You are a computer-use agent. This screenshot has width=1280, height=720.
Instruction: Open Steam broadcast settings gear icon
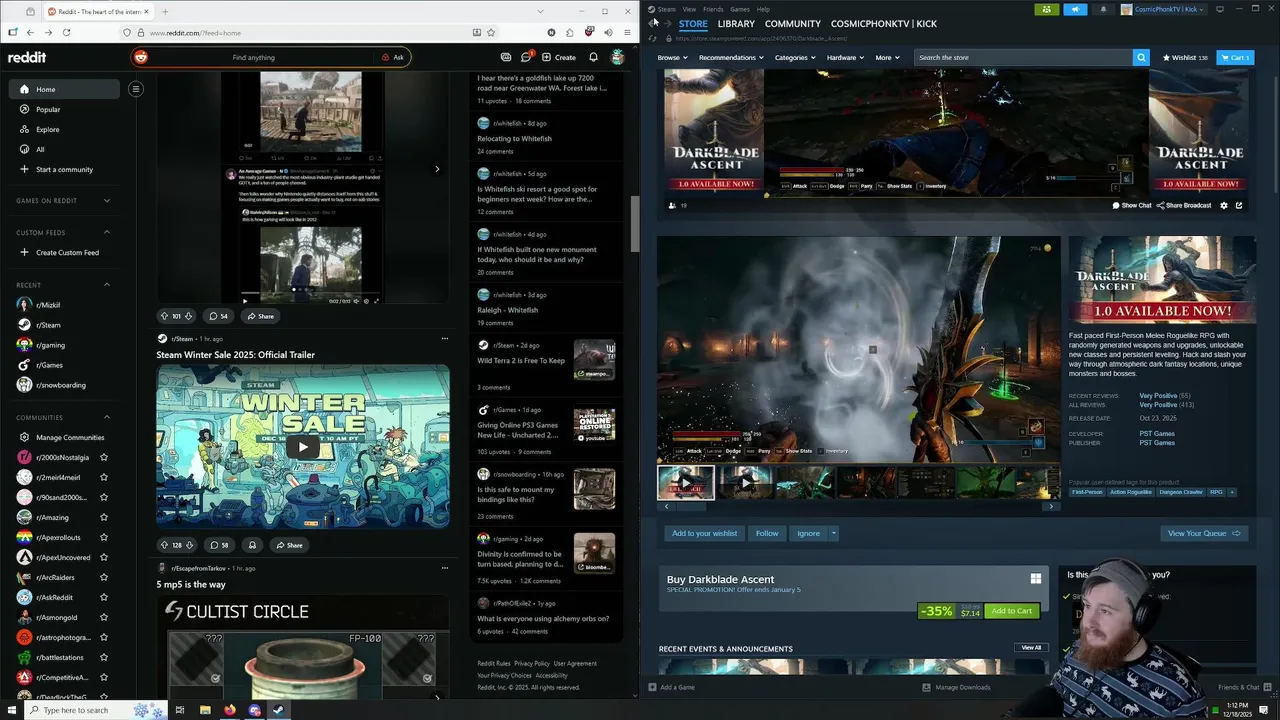coord(1224,205)
